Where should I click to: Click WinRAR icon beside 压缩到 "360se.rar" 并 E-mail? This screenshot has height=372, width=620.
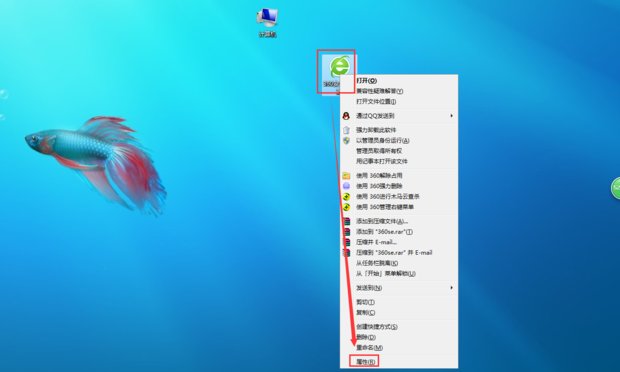[x=347, y=253]
